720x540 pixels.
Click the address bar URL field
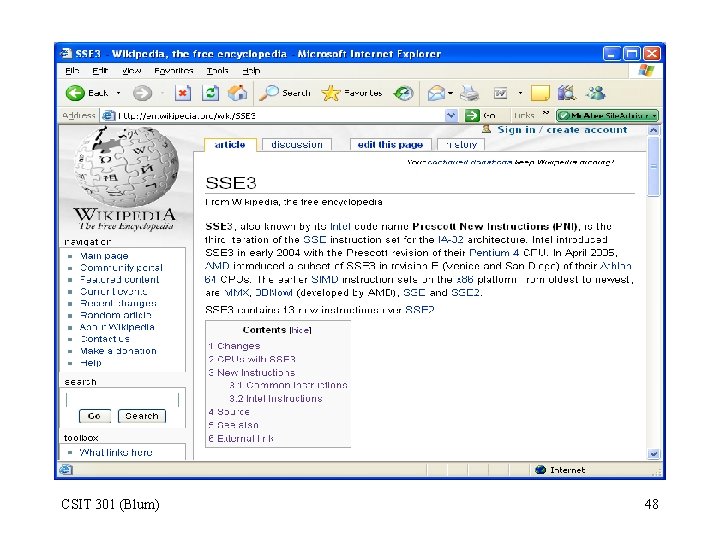pos(279,116)
